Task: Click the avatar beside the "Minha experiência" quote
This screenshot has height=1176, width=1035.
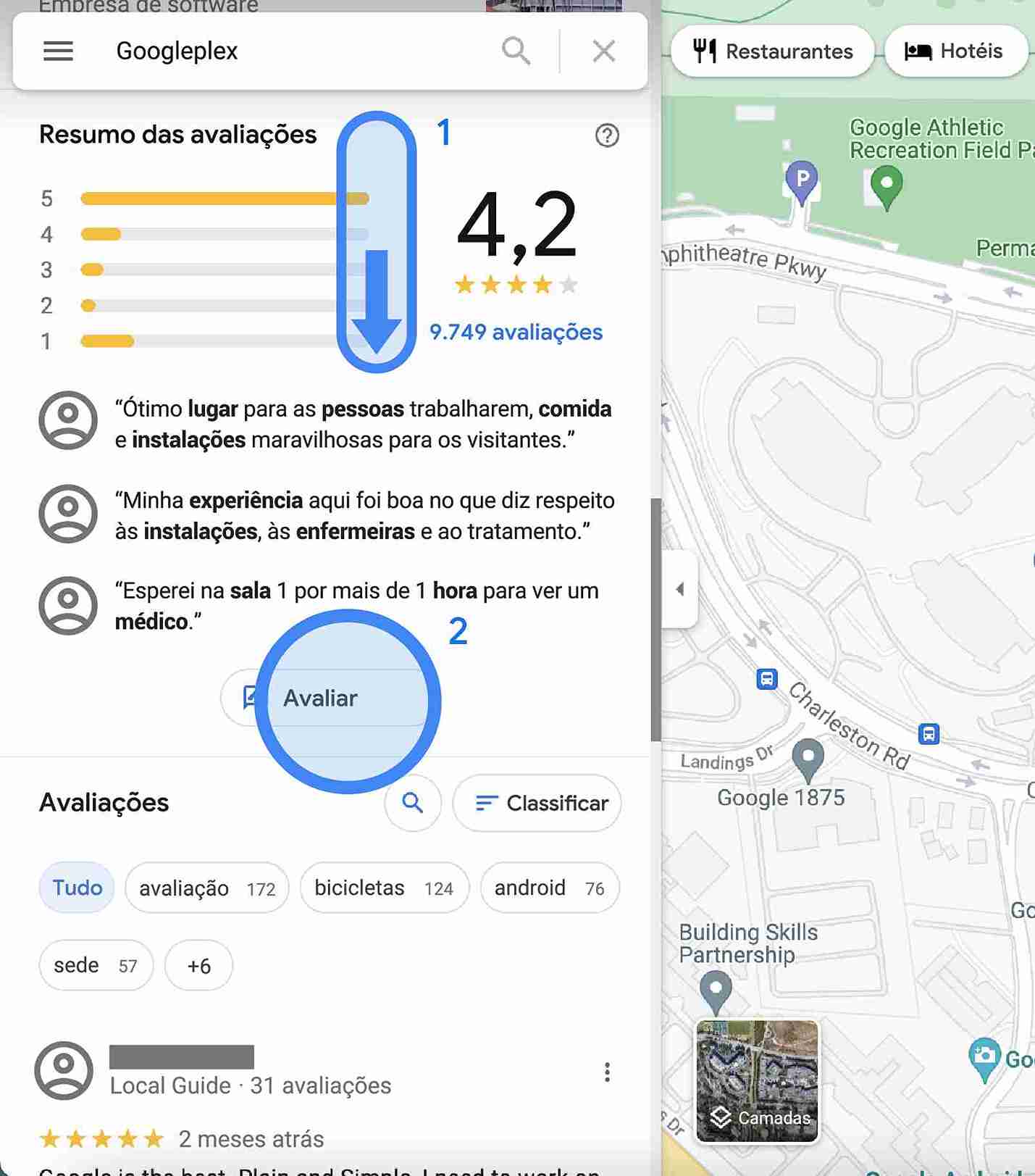Action: [68, 513]
